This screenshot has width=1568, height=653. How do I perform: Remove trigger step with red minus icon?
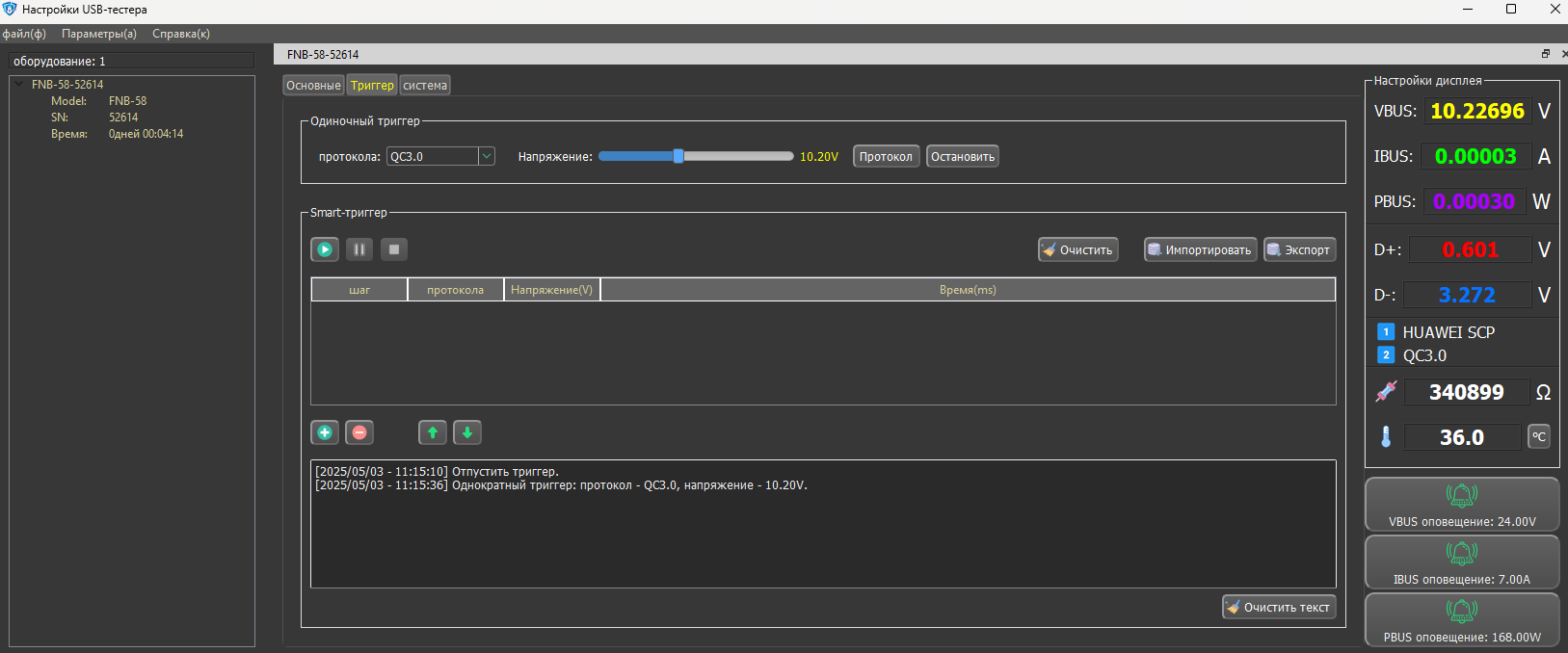click(x=359, y=432)
